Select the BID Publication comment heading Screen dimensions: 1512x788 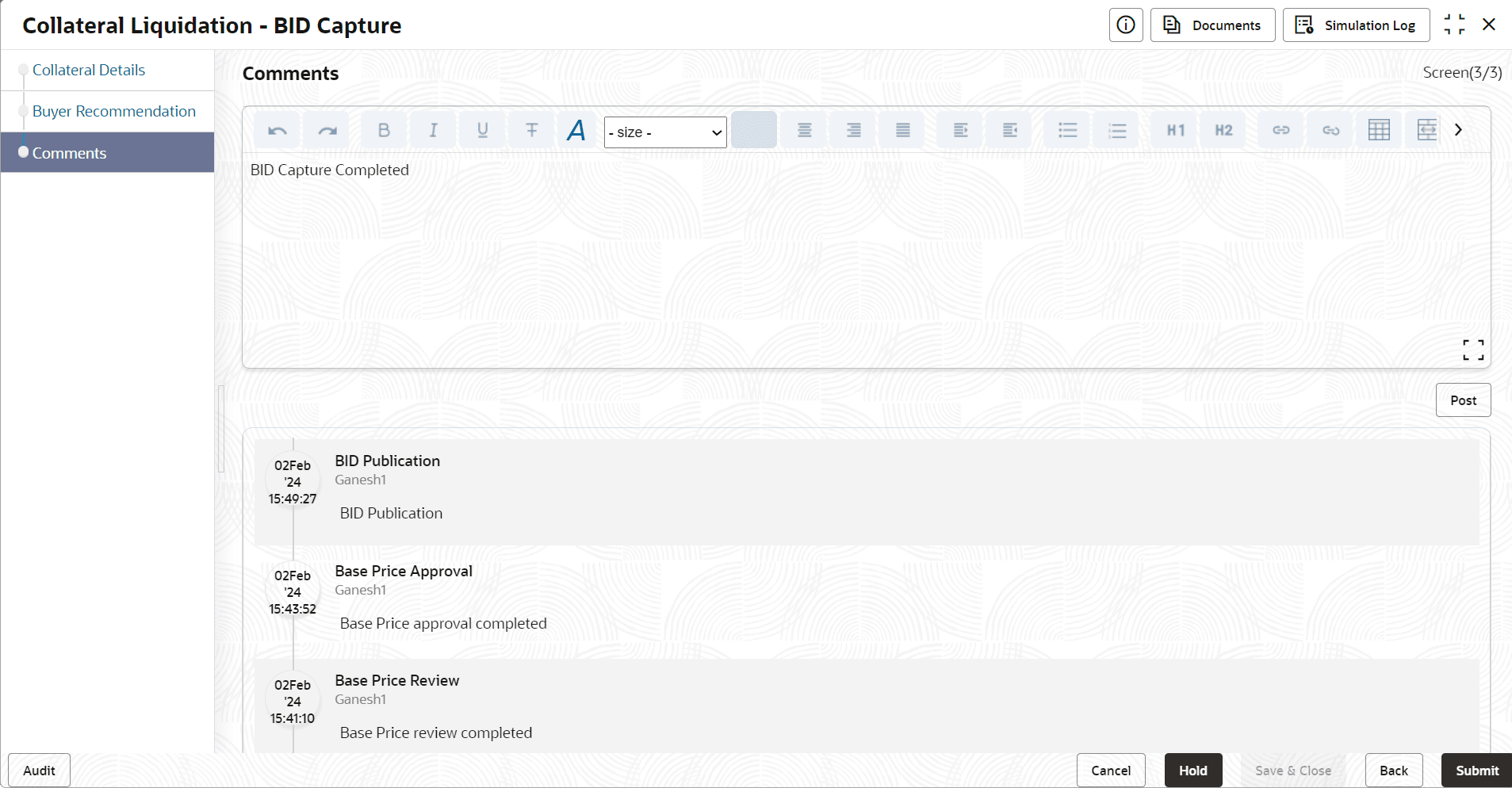(387, 461)
